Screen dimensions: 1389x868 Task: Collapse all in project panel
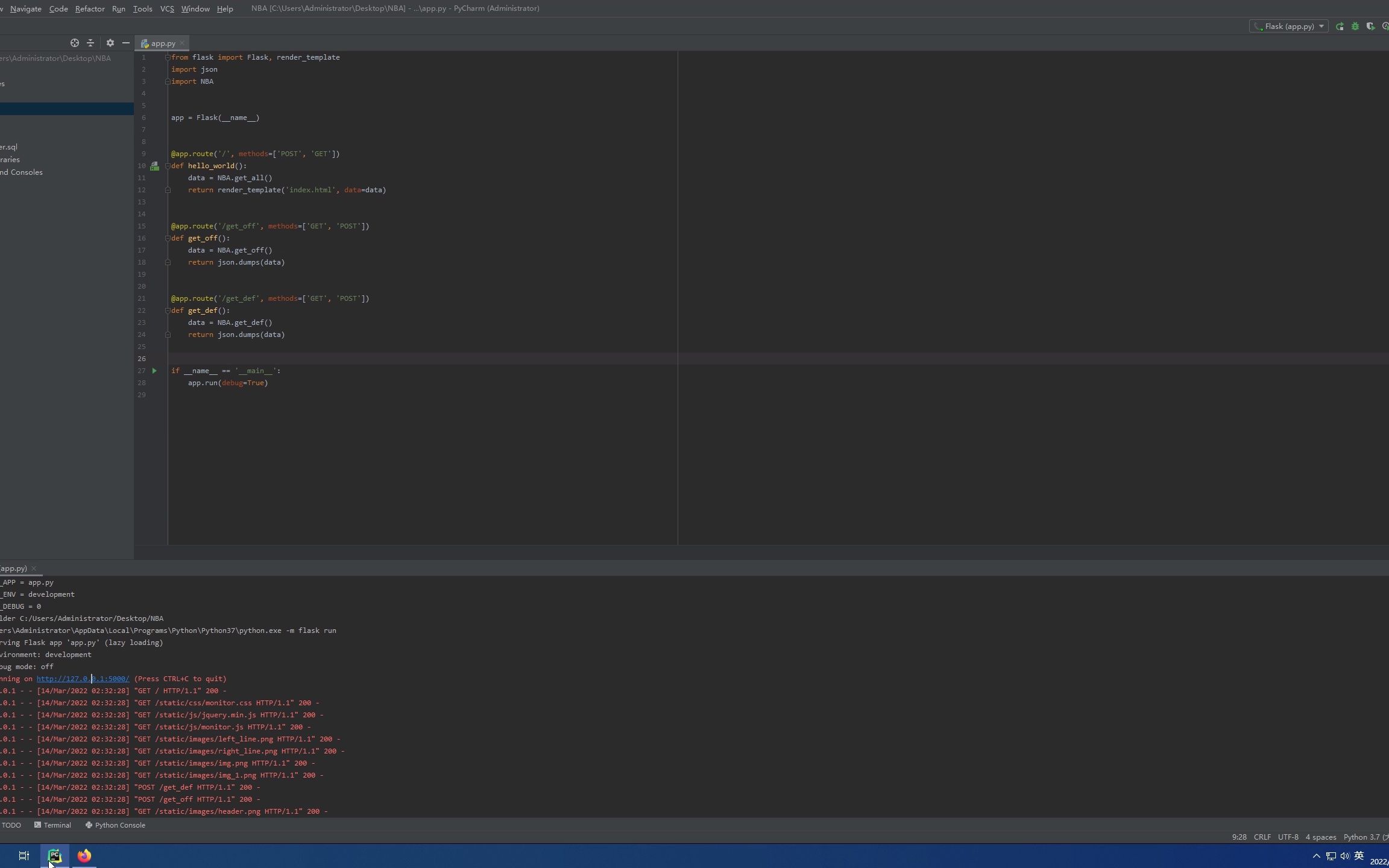[90, 43]
